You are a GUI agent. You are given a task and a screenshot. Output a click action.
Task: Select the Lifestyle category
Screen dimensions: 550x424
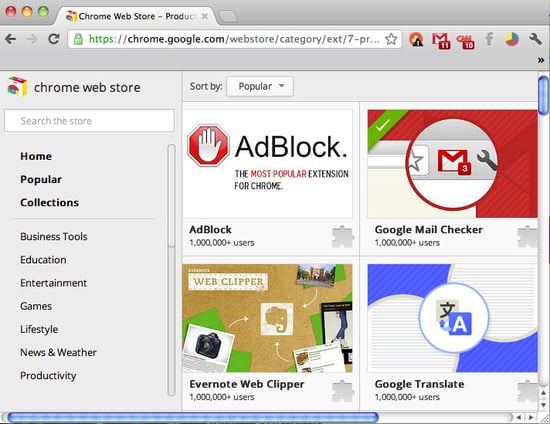click(39, 329)
